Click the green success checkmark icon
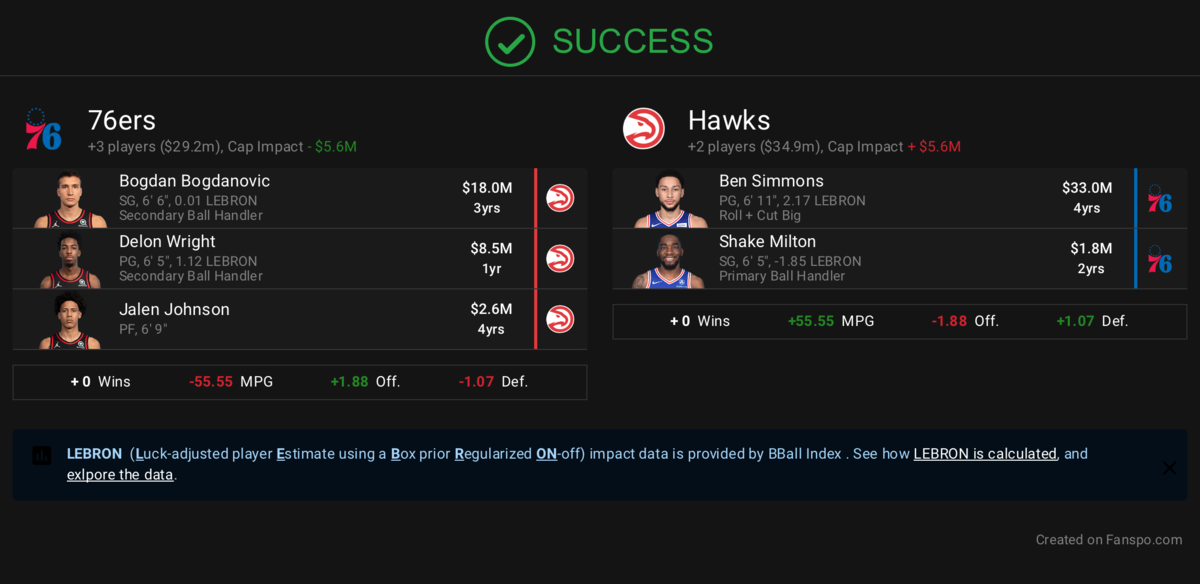The image size is (1200, 584). (x=510, y=42)
